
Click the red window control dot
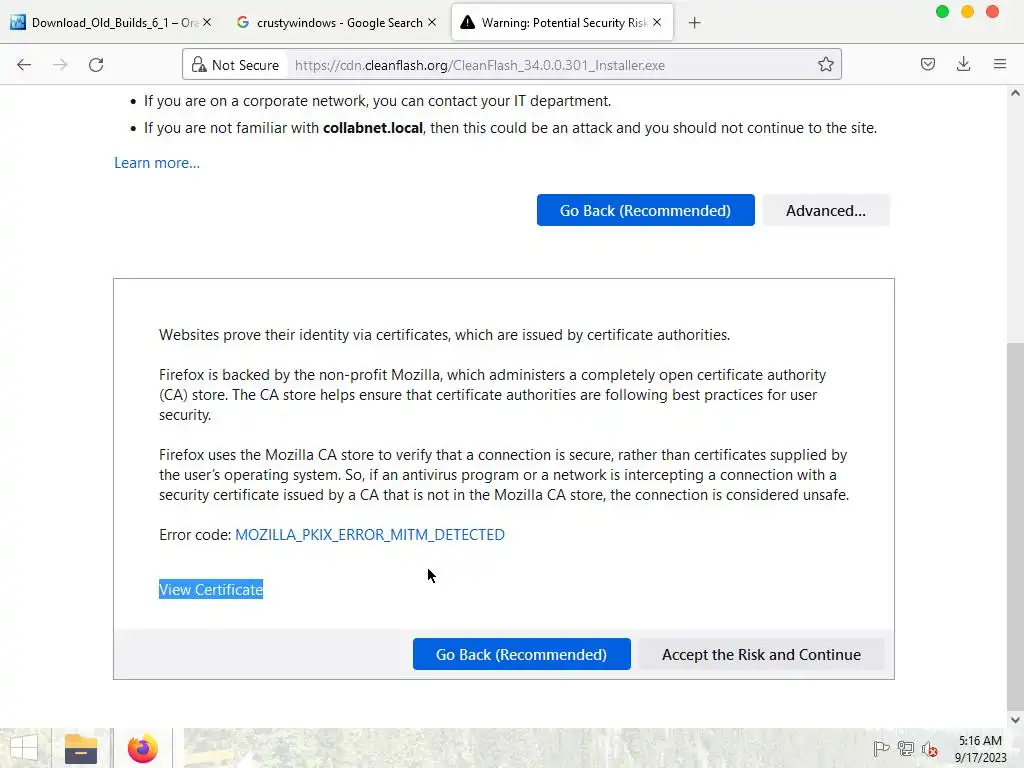click(992, 12)
